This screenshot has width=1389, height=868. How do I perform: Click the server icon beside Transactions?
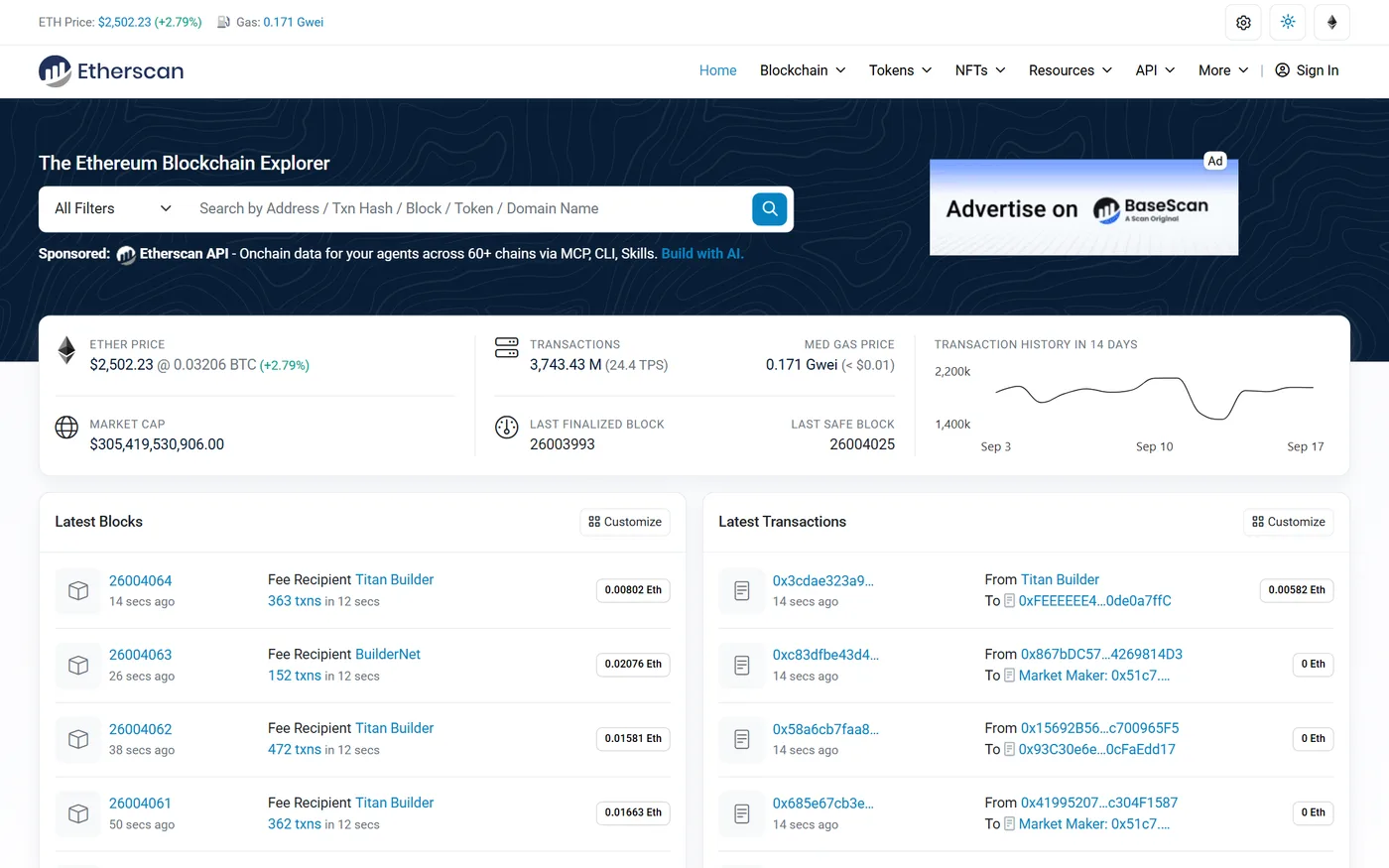tap(507, 347)
